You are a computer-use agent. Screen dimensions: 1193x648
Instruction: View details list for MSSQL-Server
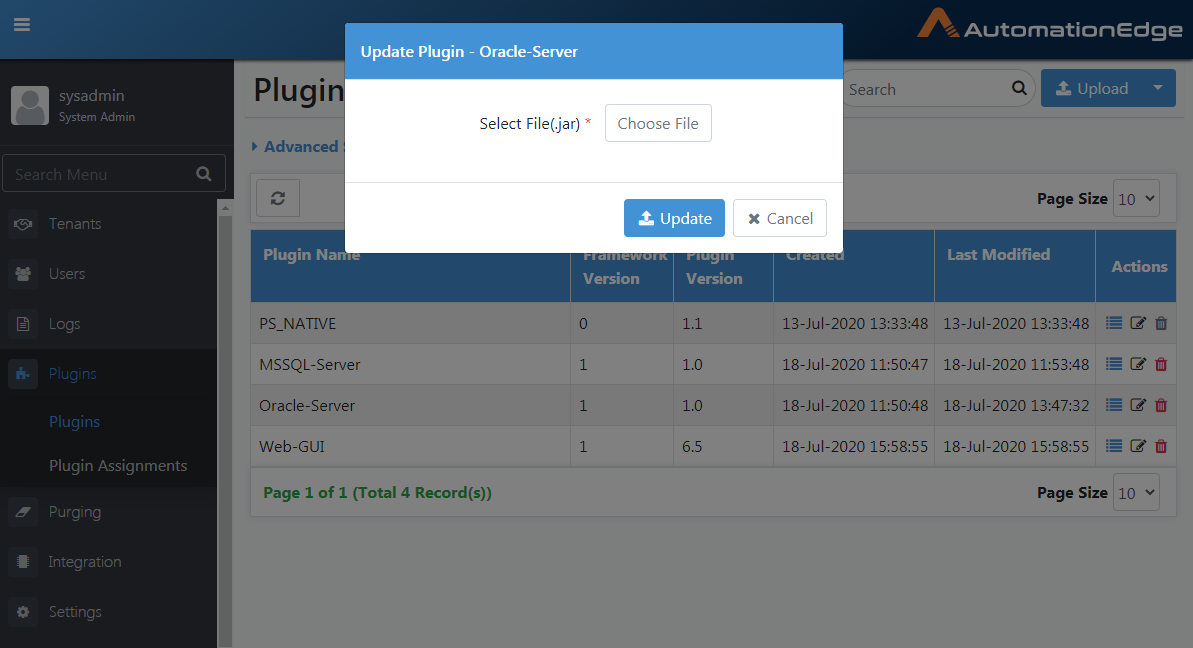(x=1114, y=364)
